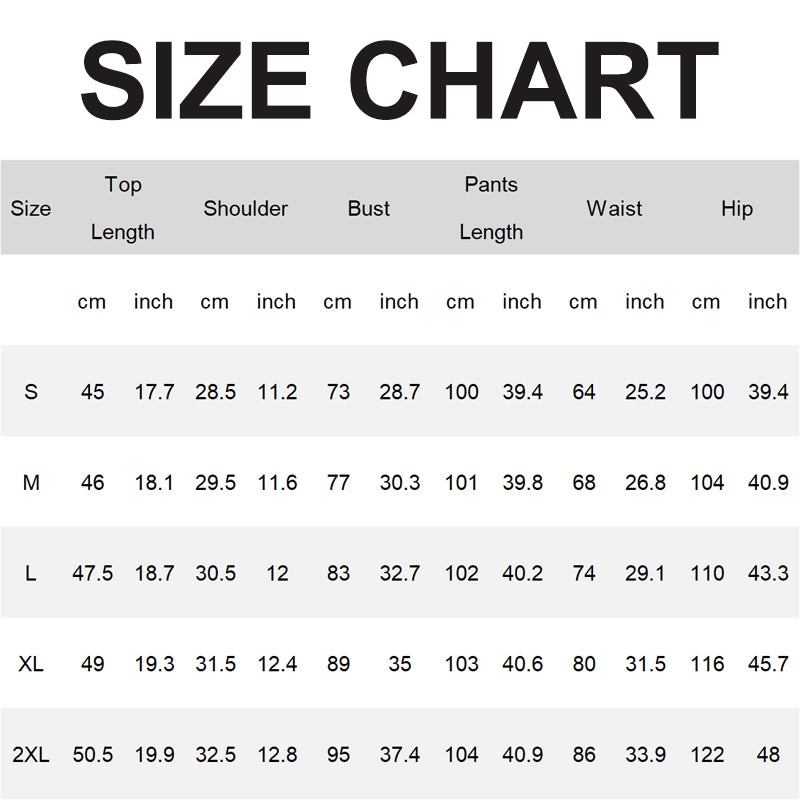Click the Size header cell
Viewport: 800px width, 800px height.
coord(31,209)
